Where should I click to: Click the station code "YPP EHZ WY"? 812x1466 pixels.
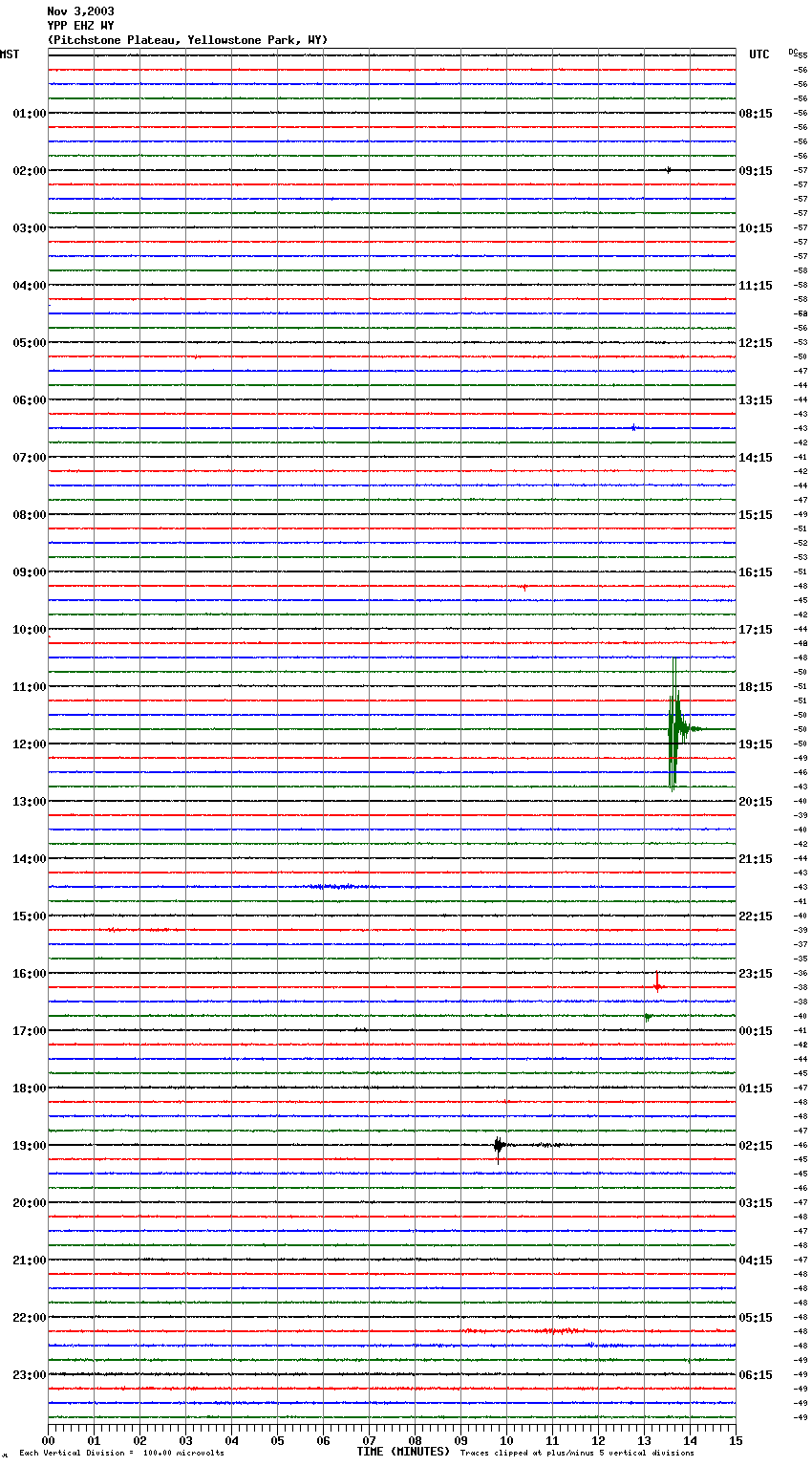click(x=80, y=26)
